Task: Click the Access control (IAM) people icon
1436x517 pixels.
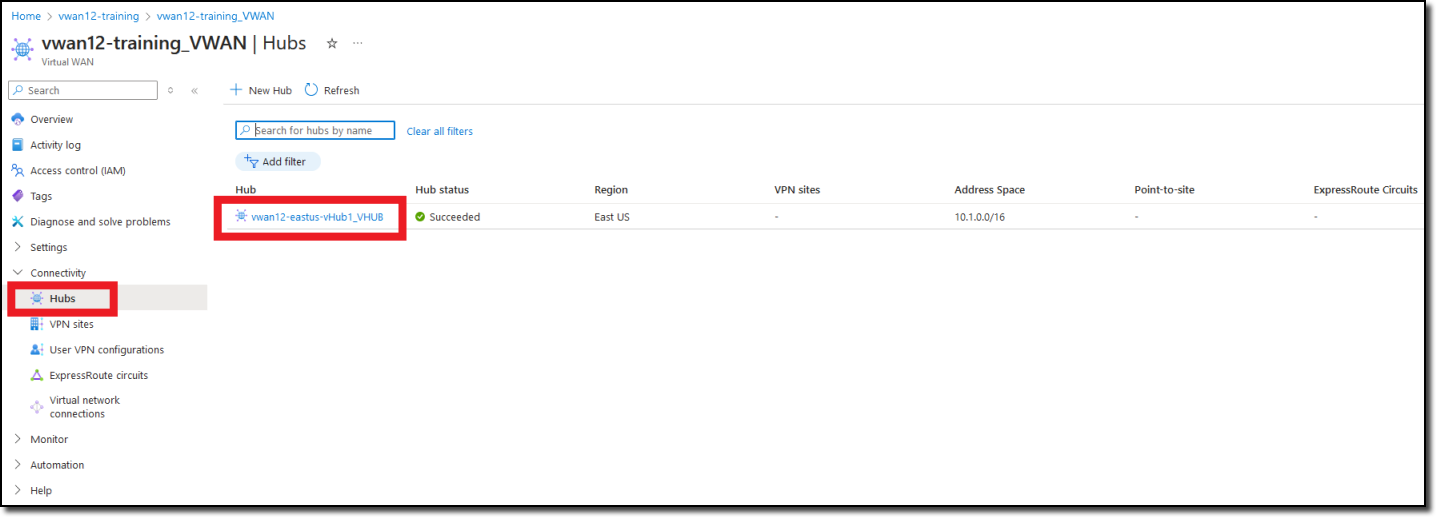Action: [x=18, y=170]
